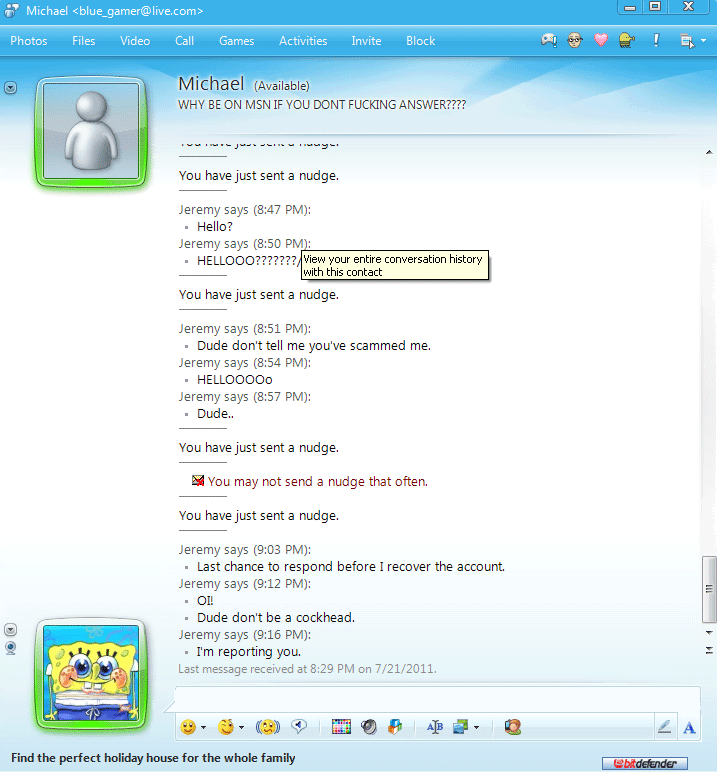717x772 pixels.
Task: Click the exclamation mark icon in toolbar
Action: pyautogui.click(x=656, y=40)
